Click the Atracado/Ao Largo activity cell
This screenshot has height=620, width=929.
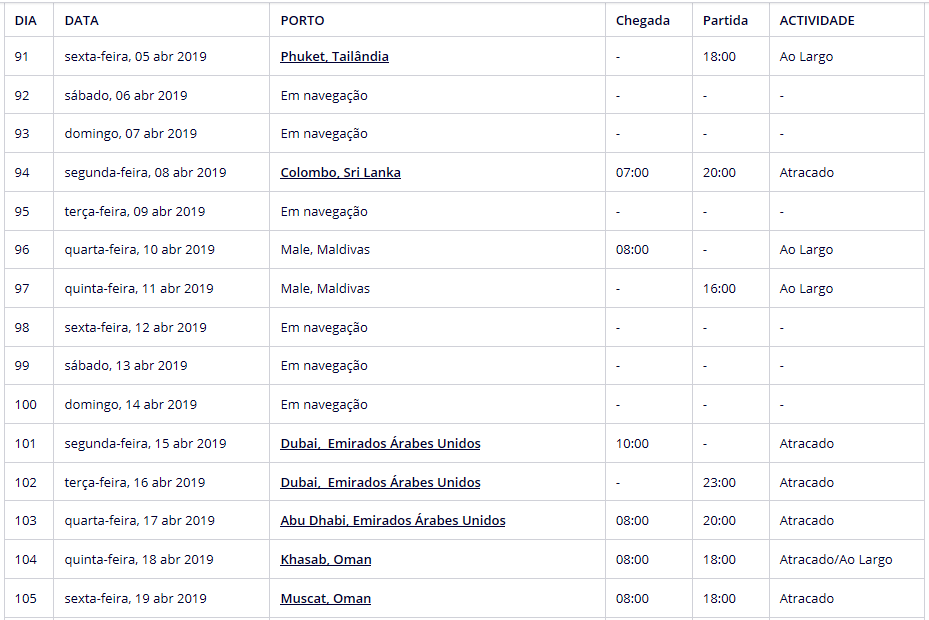836,560
